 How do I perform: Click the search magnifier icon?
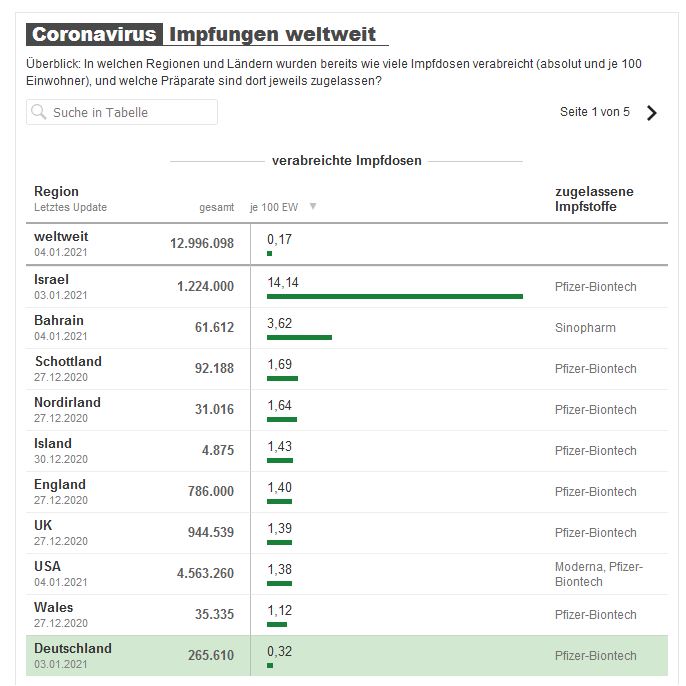tap(39, 113)
